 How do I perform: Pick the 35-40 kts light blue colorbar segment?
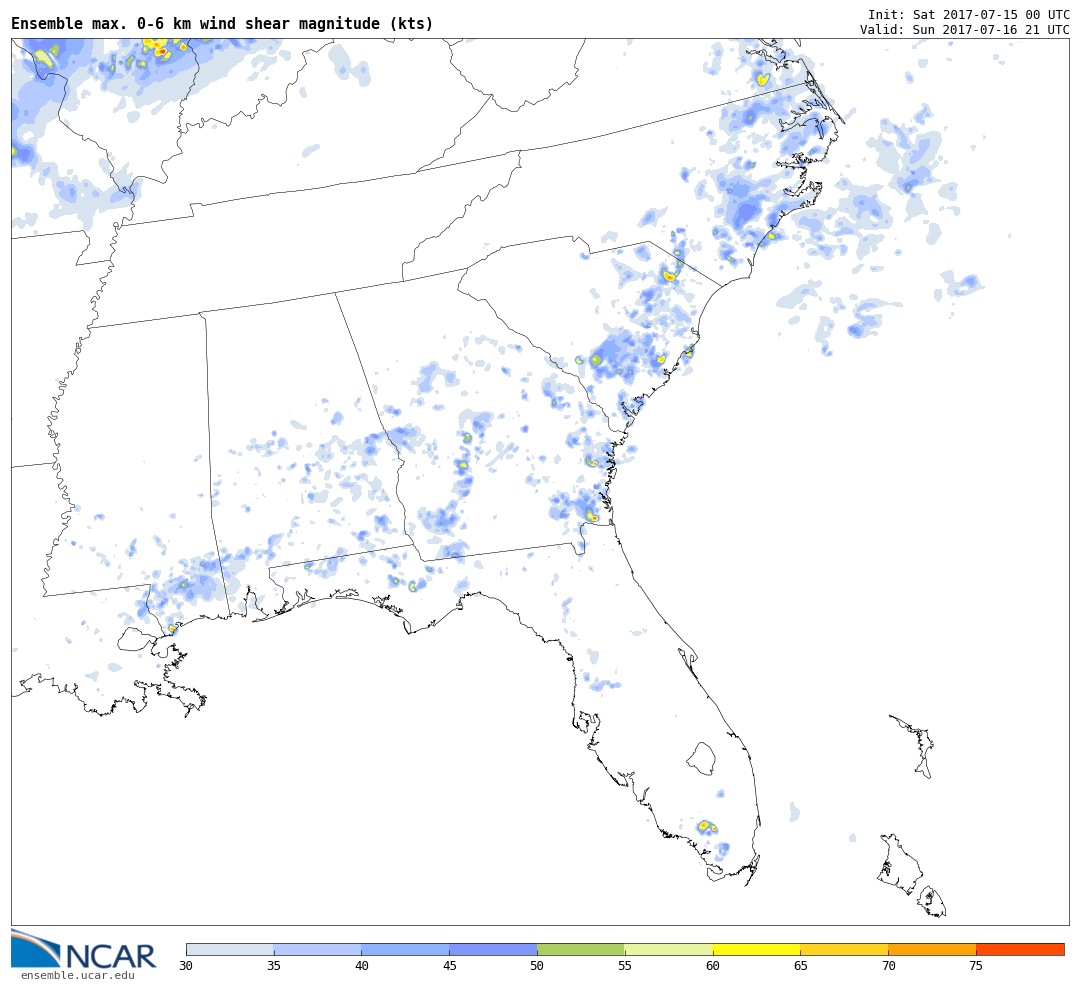click(318, 949)
